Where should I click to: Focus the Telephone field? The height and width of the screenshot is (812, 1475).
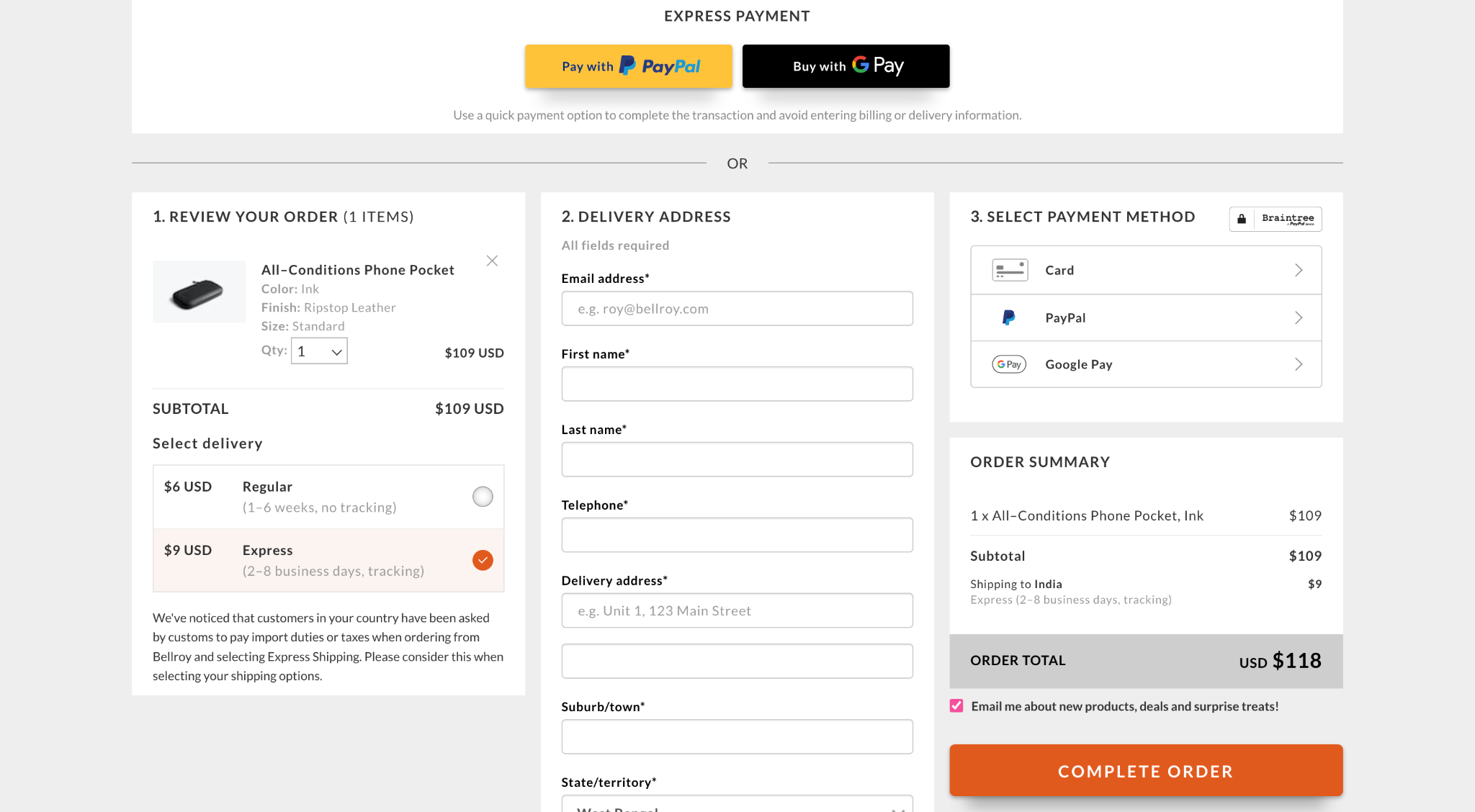tap(737, 536)
